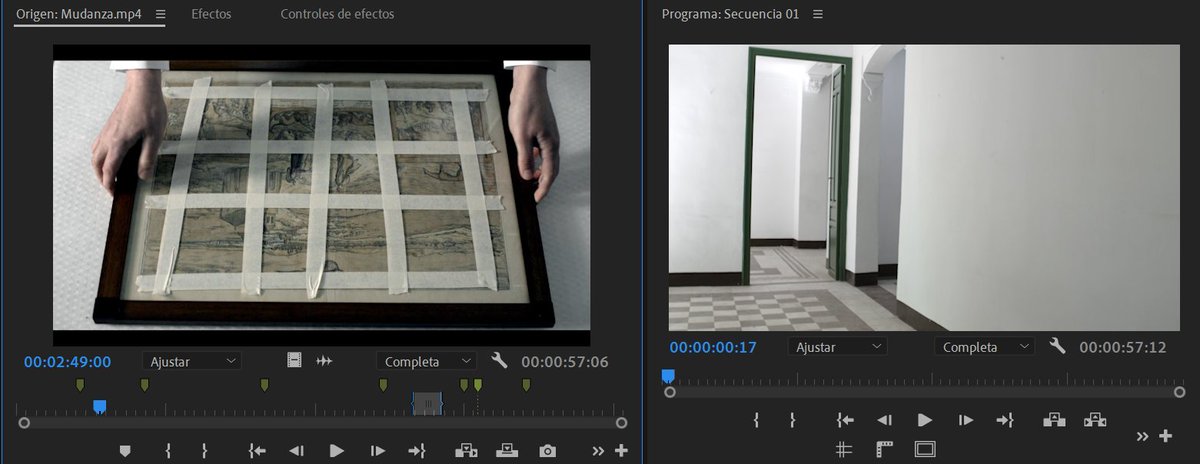Go to Out point in Program monitor
The image size is (1200, 464).
point(1005,420)
